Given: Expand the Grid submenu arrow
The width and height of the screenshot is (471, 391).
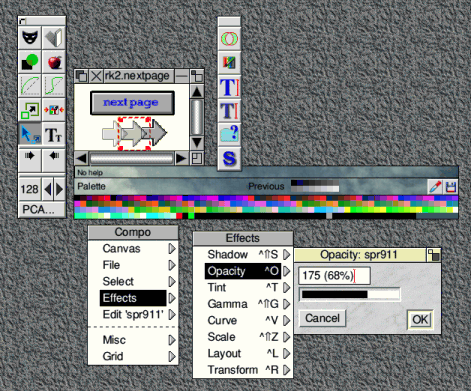Looking at the screenshot, I should [172, 356].
